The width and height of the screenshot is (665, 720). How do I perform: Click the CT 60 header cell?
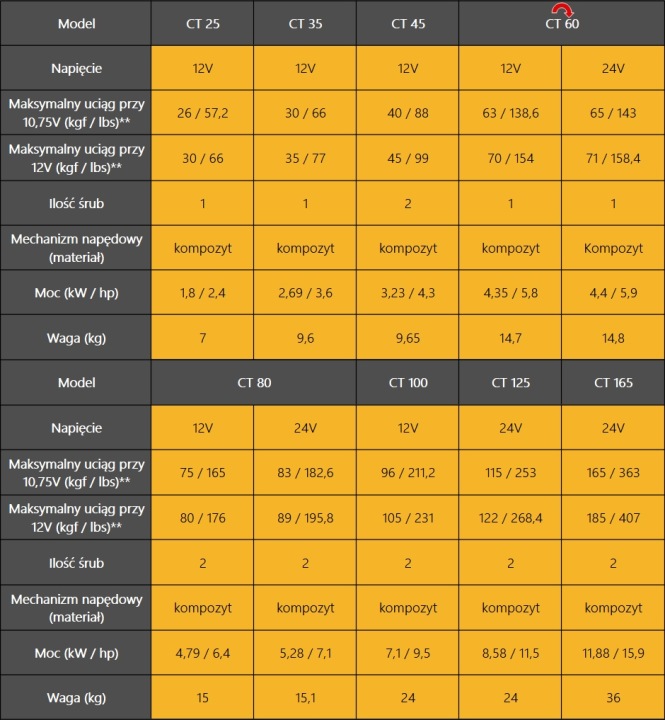(x=562, y=23)
